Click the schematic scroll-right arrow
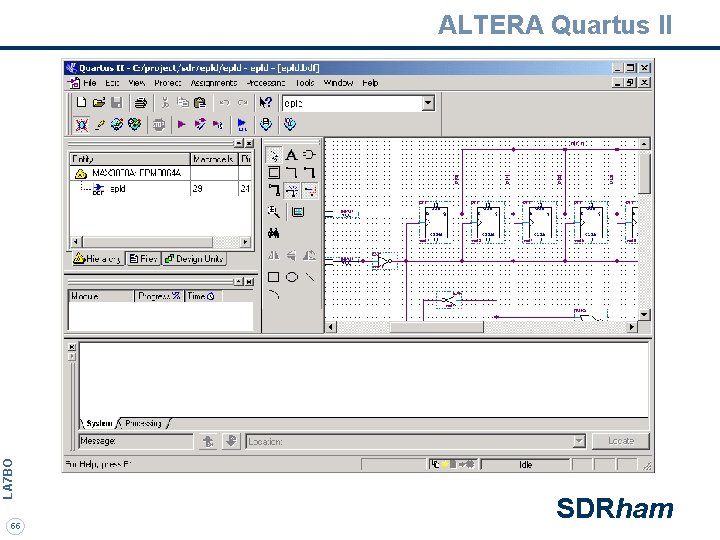This screenshot has height=540, width=720. pyautogui.click(x=632, y=327)
